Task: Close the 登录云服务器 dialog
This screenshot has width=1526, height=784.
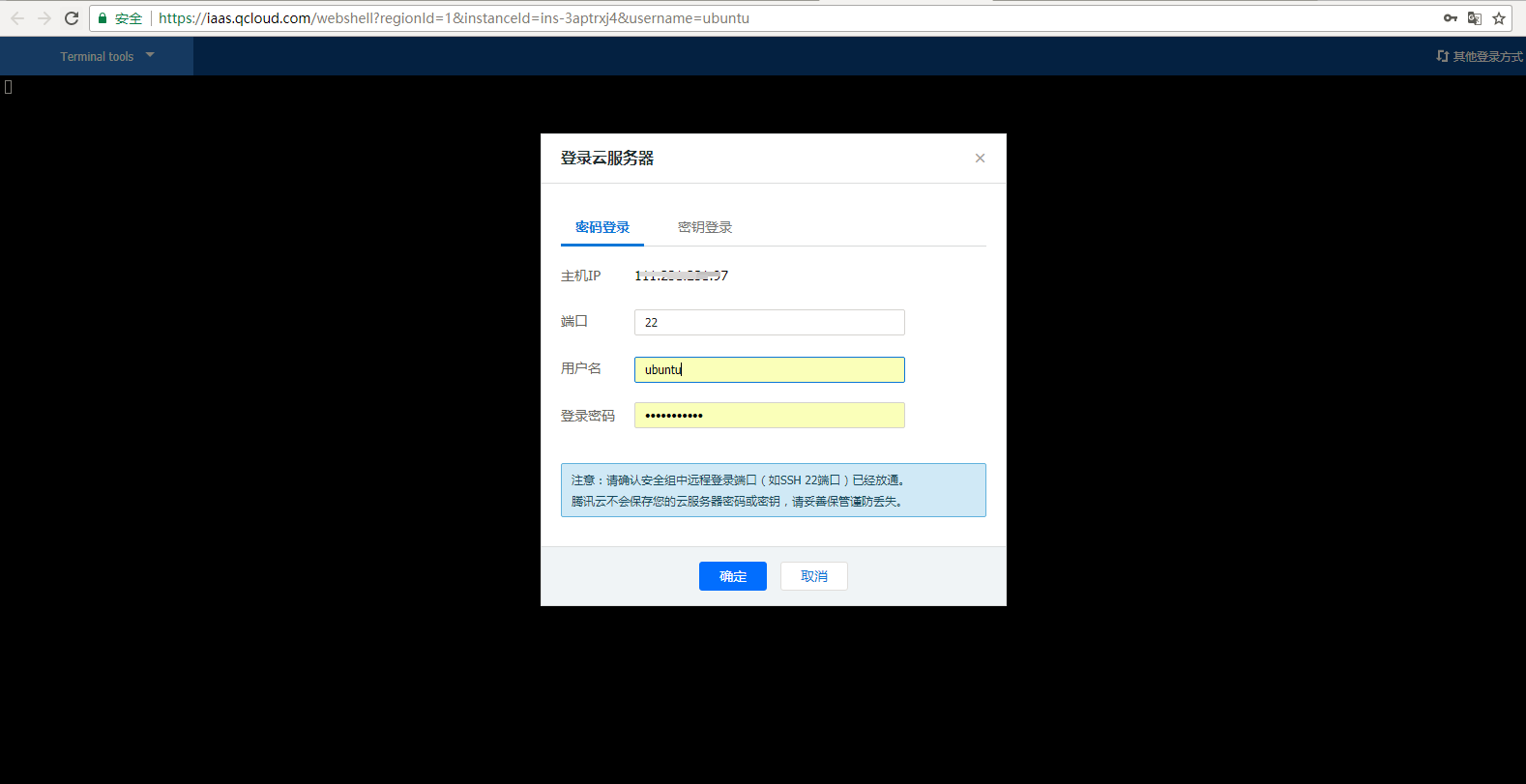Action: coord(980,158)
